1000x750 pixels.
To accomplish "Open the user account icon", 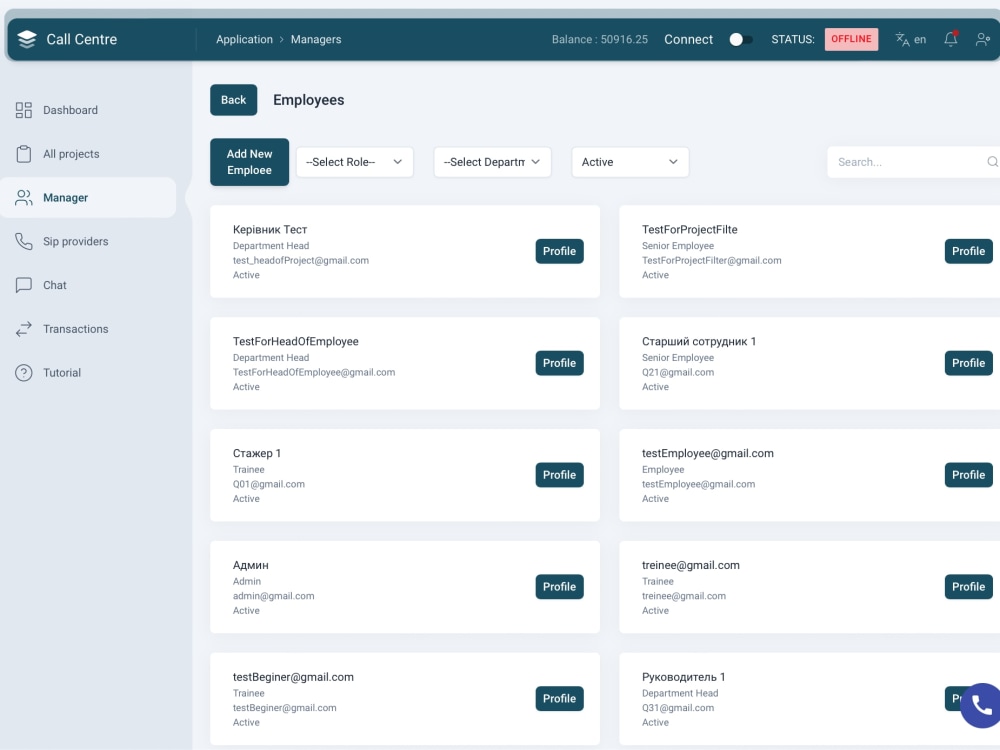I will (x=983, y=40).
